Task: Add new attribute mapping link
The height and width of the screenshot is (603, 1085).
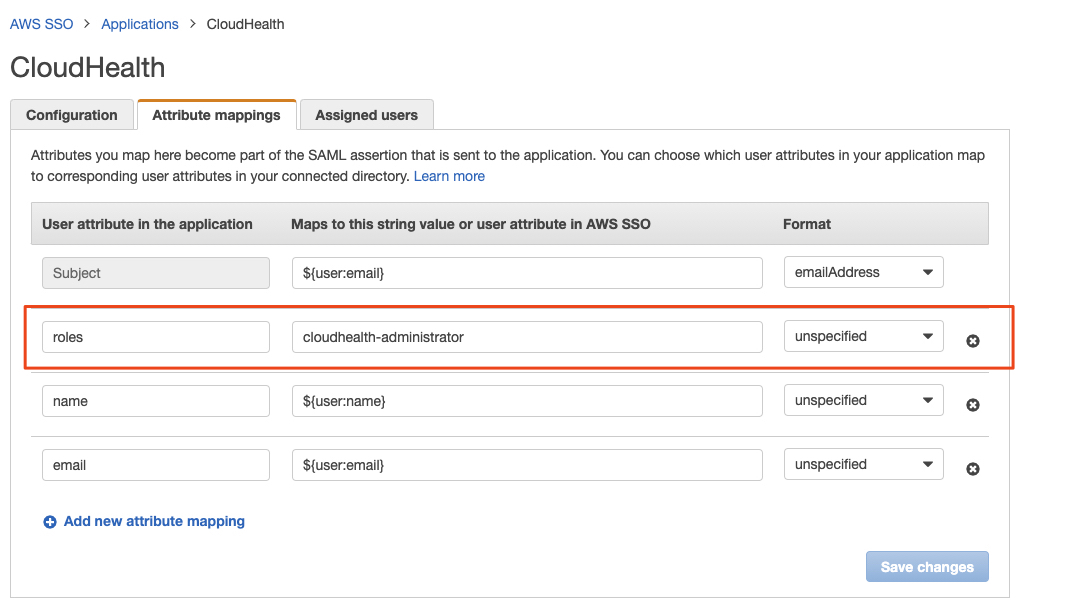Action: pos(154,521)
